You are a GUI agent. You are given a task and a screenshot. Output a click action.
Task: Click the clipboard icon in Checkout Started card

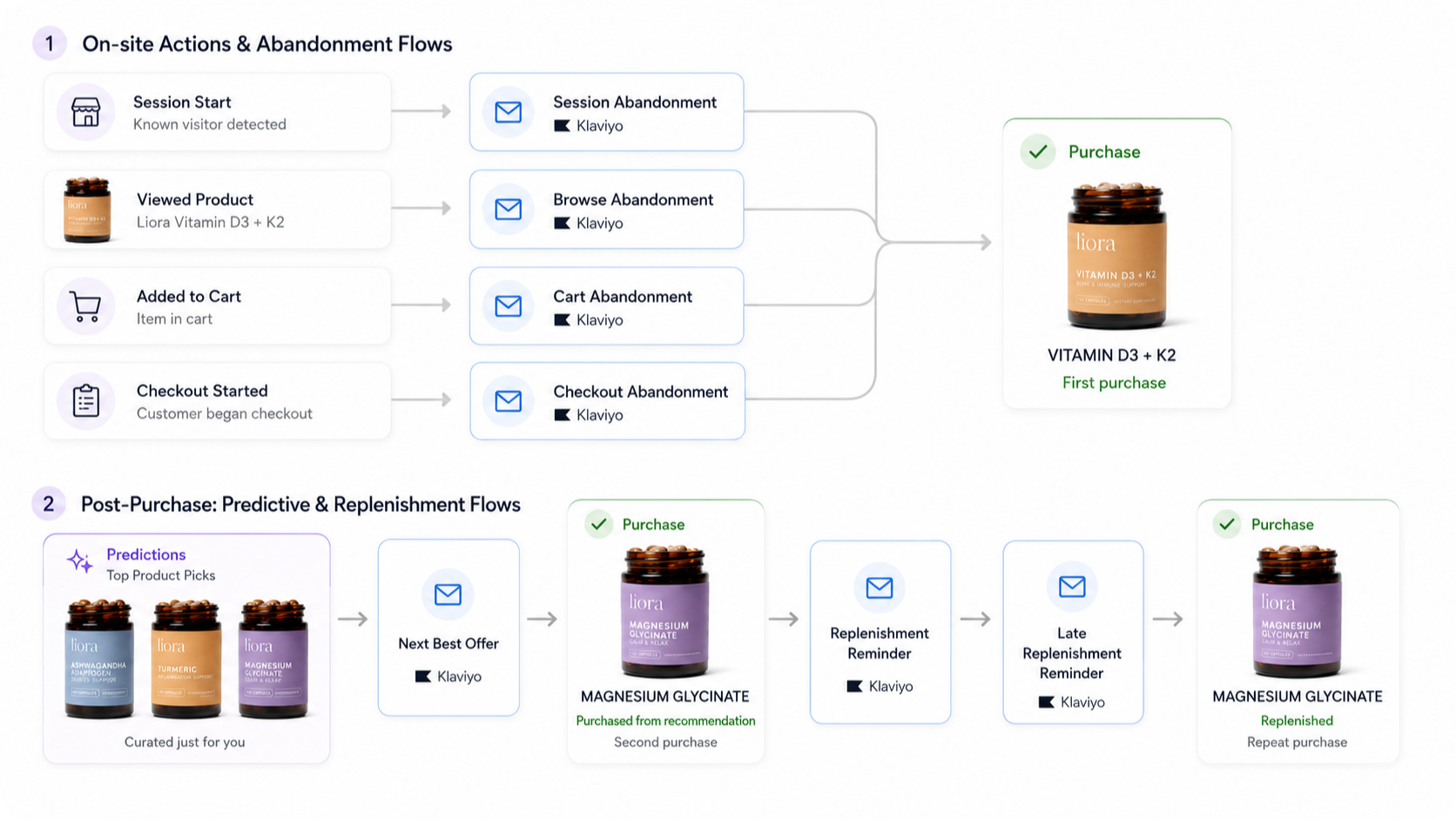(x=85, y=400)
